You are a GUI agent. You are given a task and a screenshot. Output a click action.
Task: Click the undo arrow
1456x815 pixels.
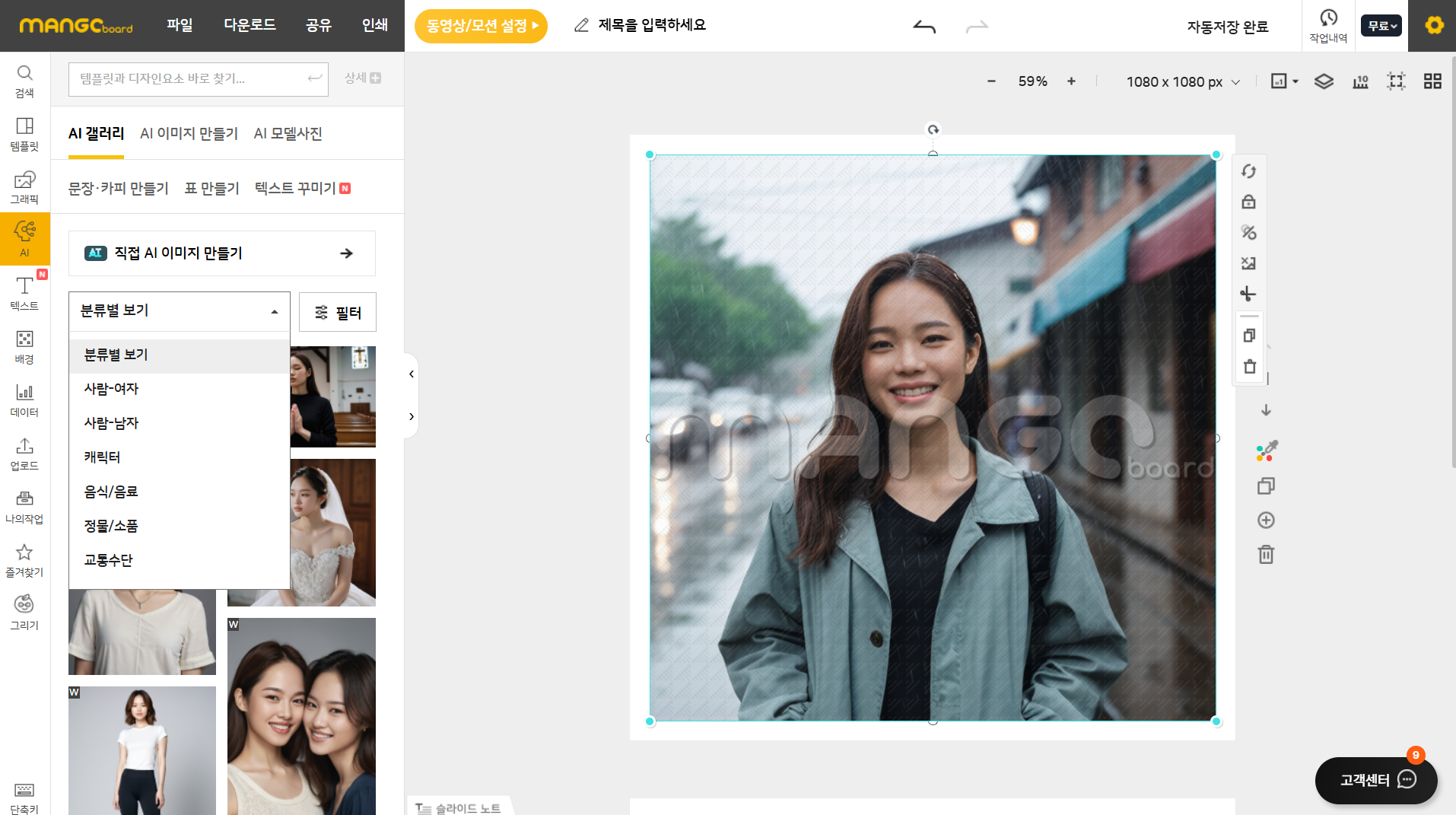pos(924,27)
